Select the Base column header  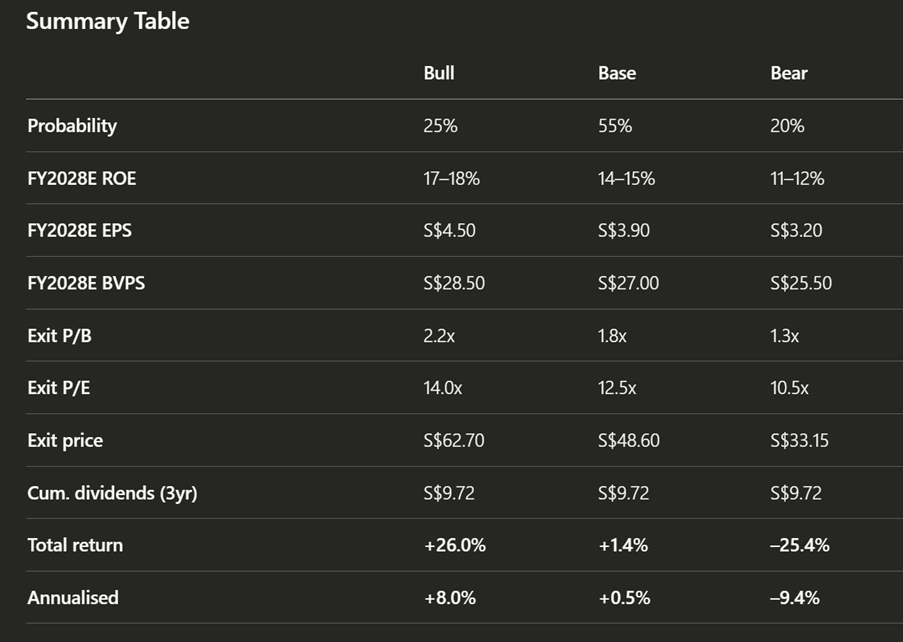pos(617,73)
